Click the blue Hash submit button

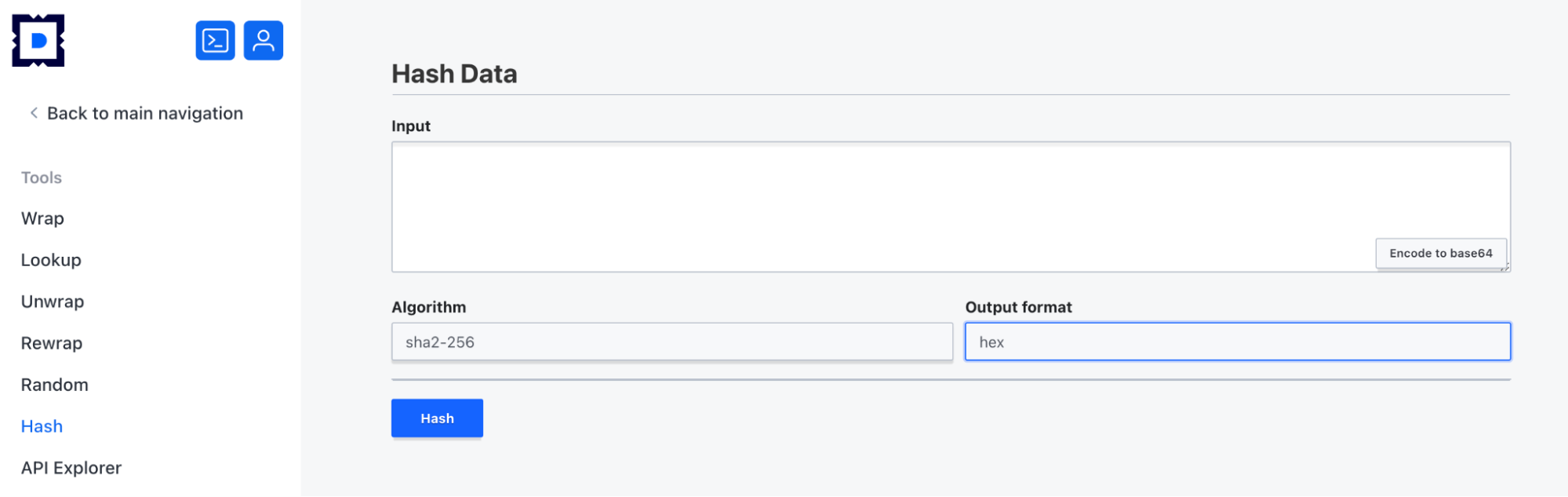tap(437, 418)
